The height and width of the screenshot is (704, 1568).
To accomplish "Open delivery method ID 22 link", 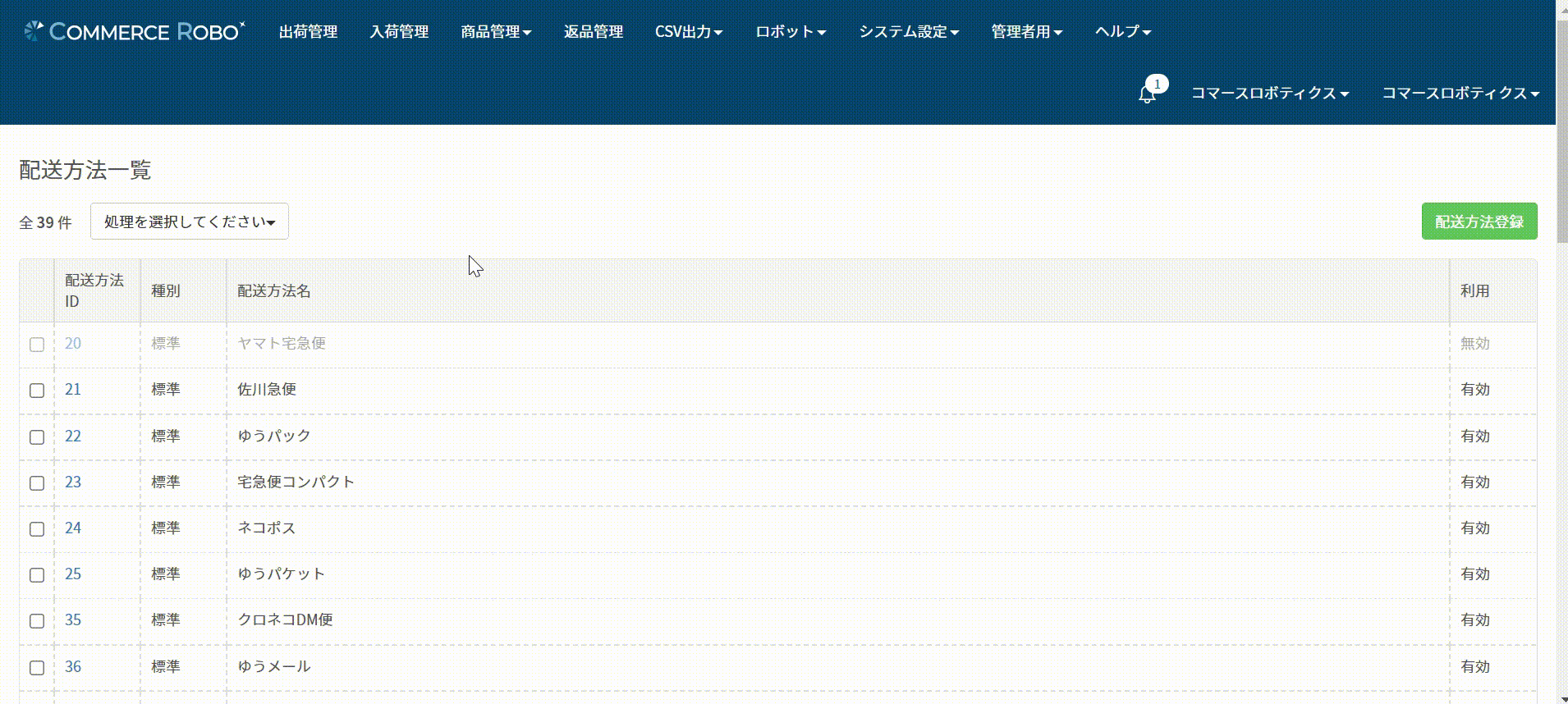I will click(73, 437).
